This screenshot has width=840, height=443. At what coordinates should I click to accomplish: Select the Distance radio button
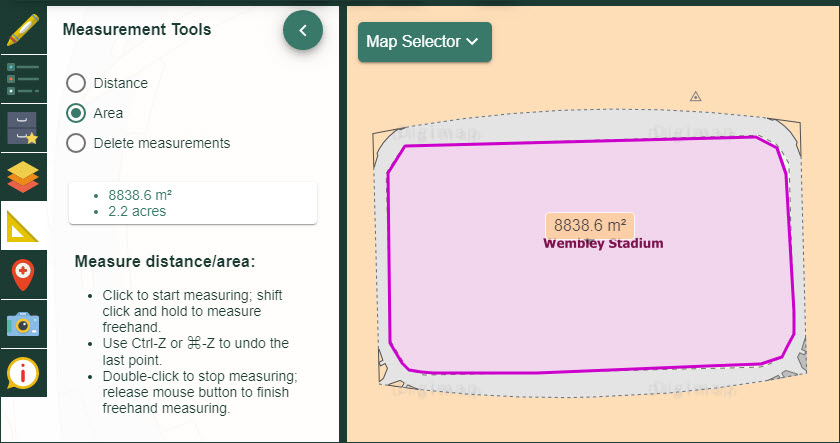tap(75, 83)
